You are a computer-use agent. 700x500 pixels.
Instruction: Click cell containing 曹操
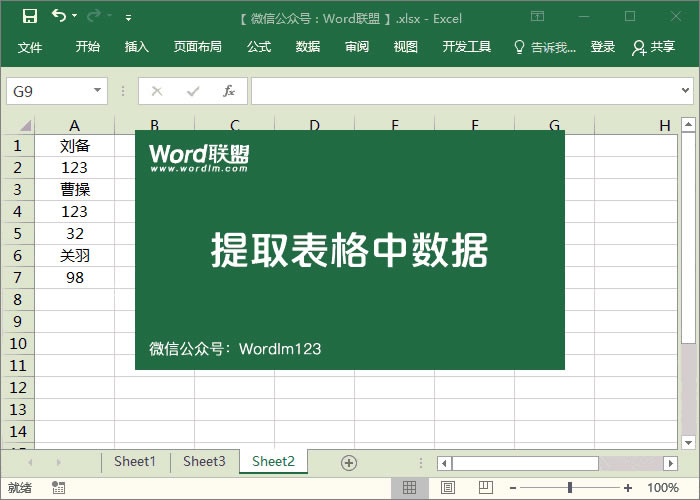coord(75,189)
